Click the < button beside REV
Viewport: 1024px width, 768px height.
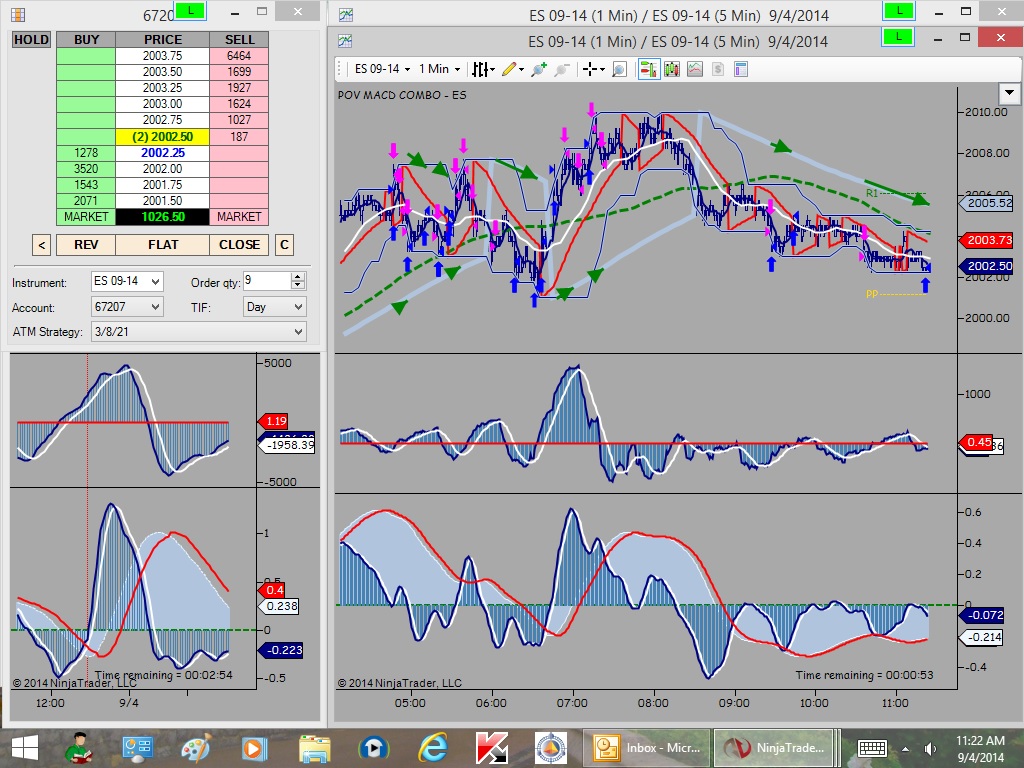41,245
